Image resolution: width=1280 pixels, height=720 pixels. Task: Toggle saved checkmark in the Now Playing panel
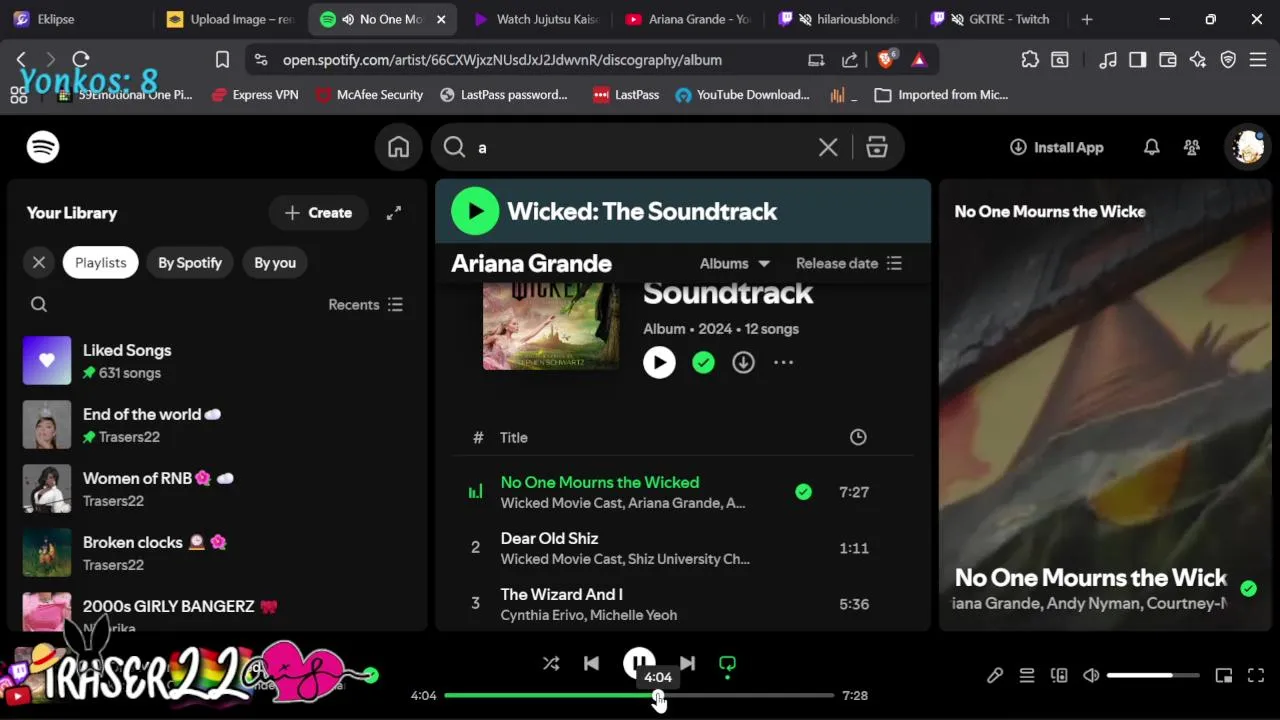(x=1248, y=589)
